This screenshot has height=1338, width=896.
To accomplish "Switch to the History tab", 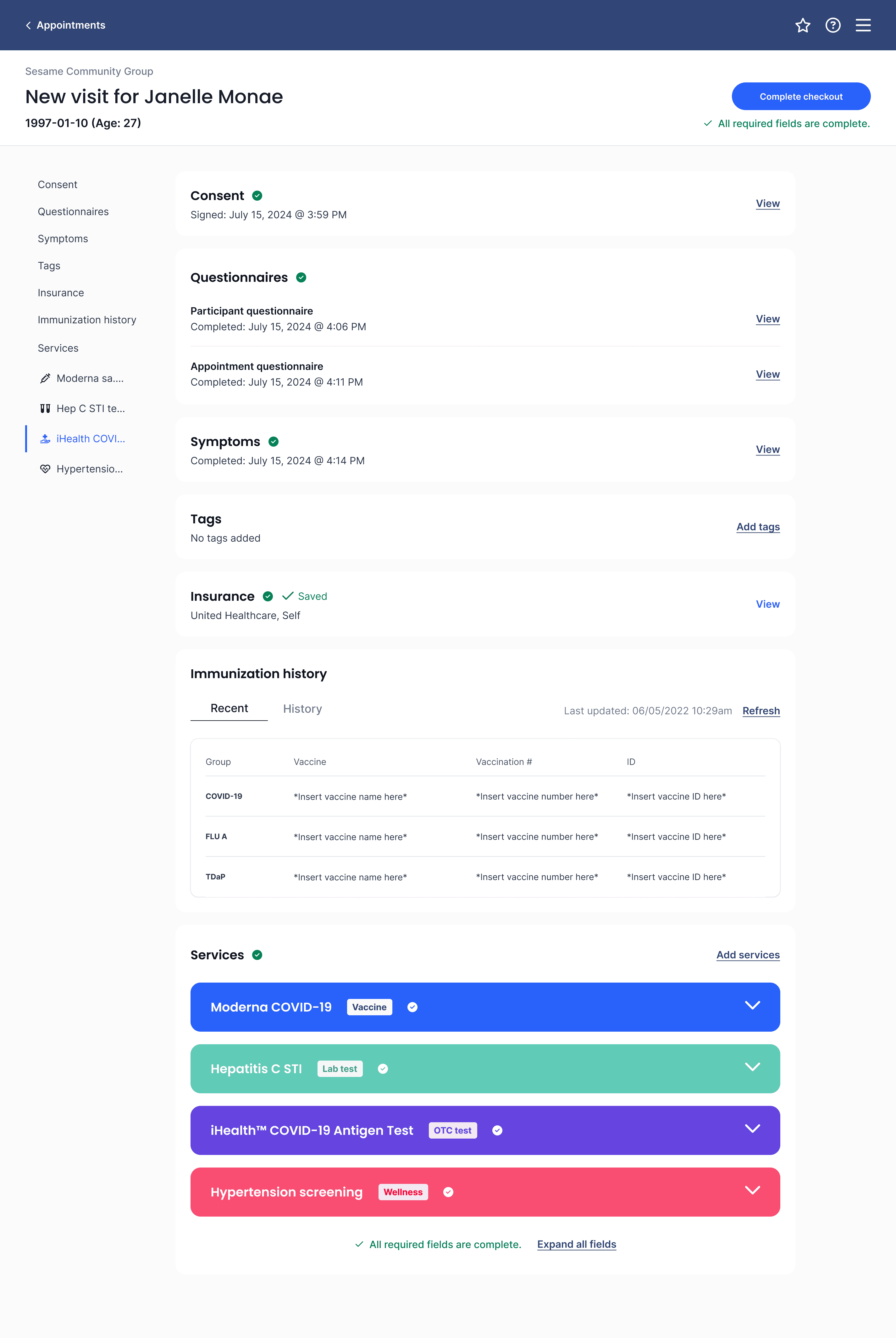I will 302,709.
